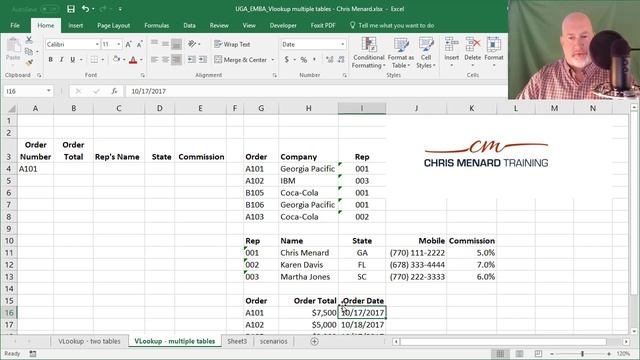The image size is (640, 360).
Task: Toggle Wrap Text
Action: pyautogui.click(x=232, y=44)
